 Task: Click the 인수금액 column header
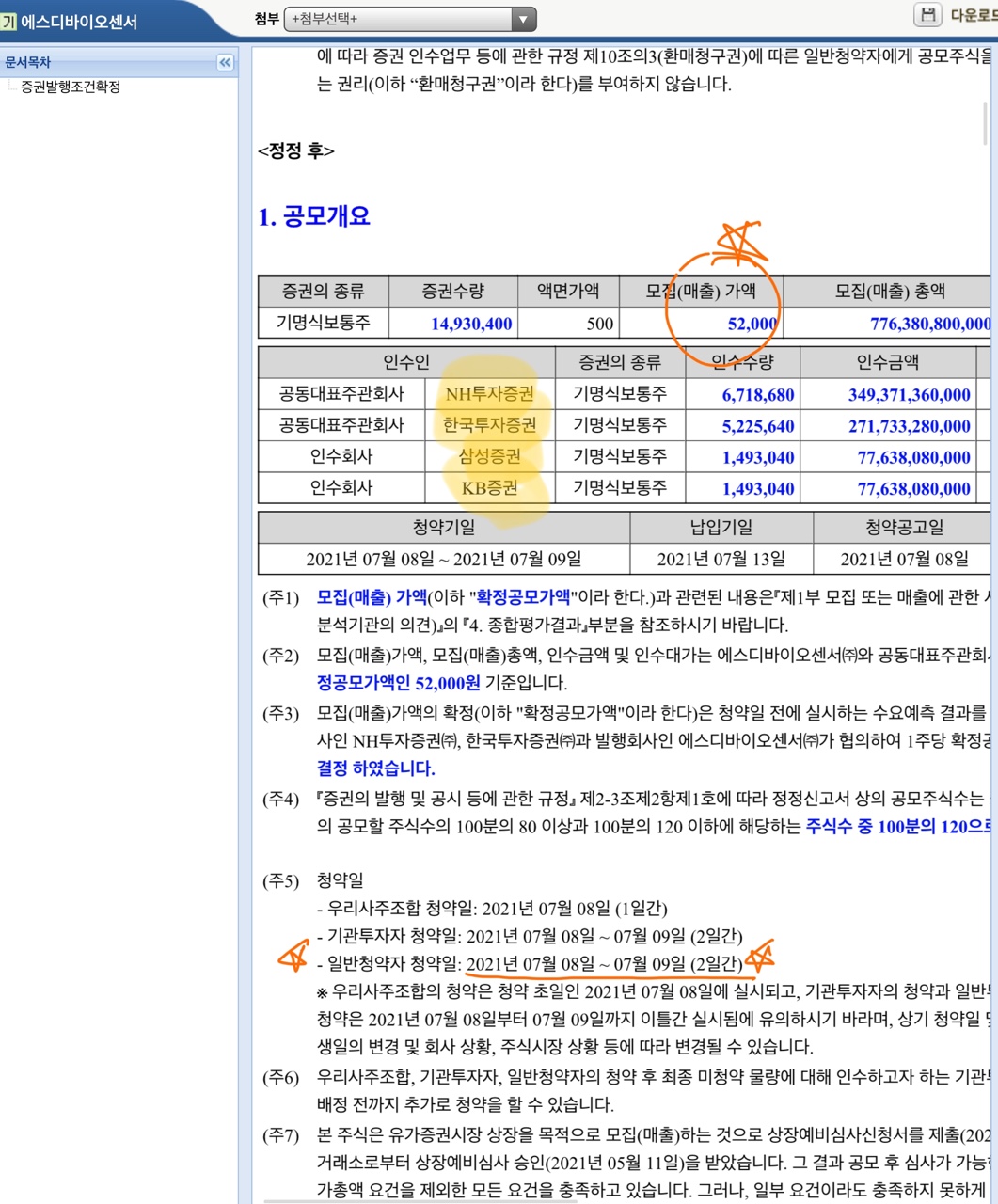pos(888,362)
